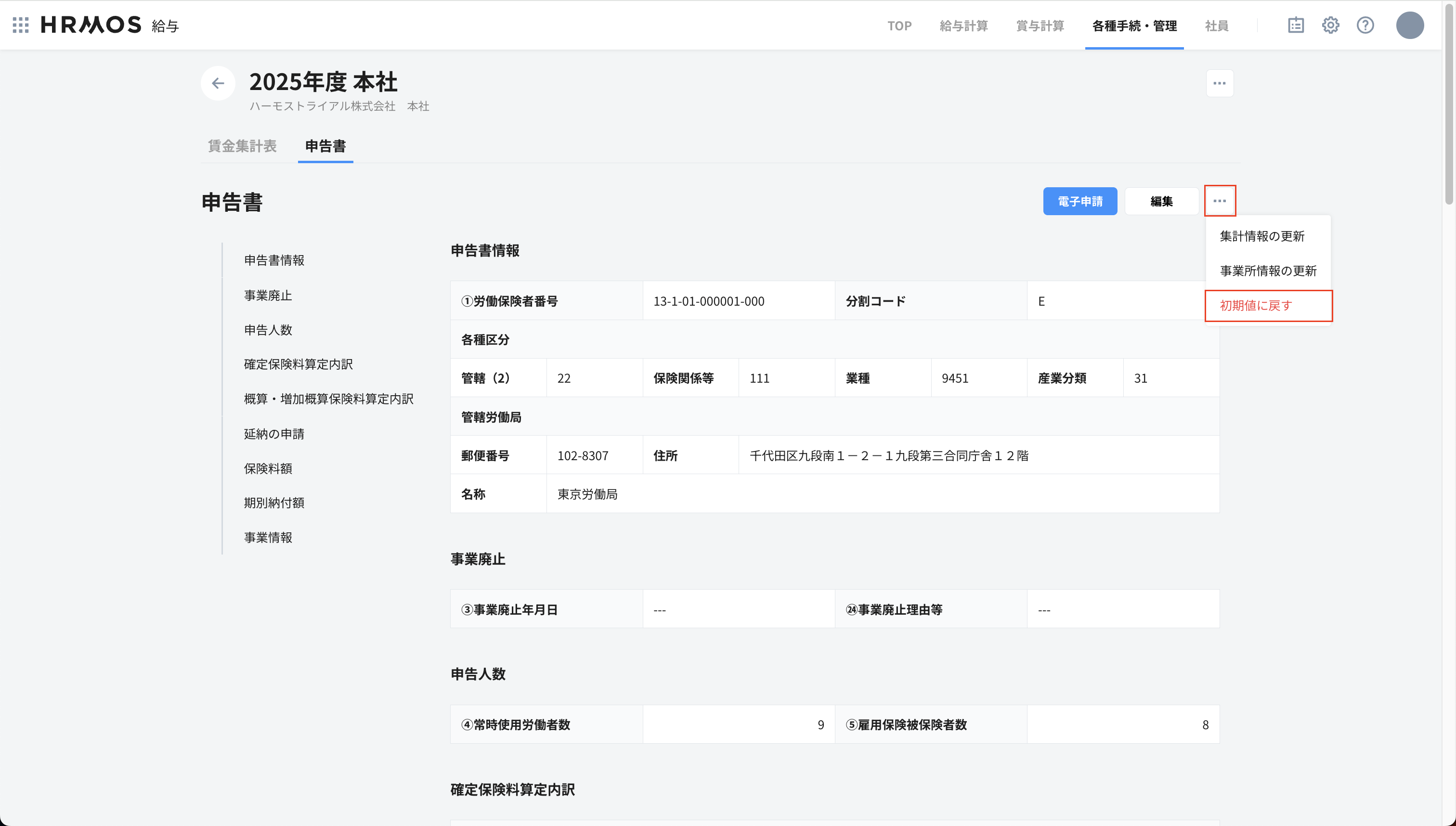
Task: Choose 初期値に戻す from the menu
Action: 1256,305
